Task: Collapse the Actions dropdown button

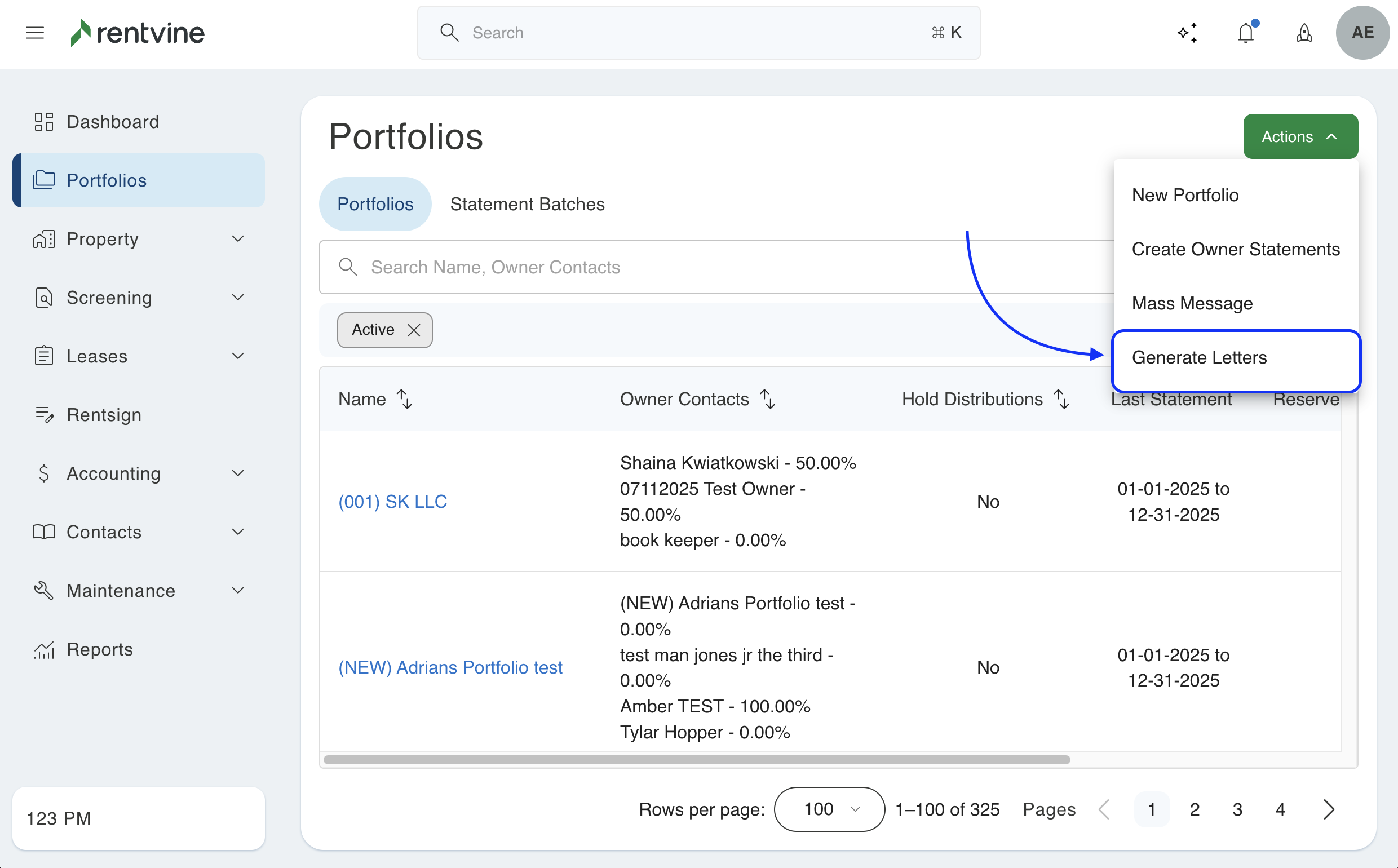Action: [x=1300, y=136]
